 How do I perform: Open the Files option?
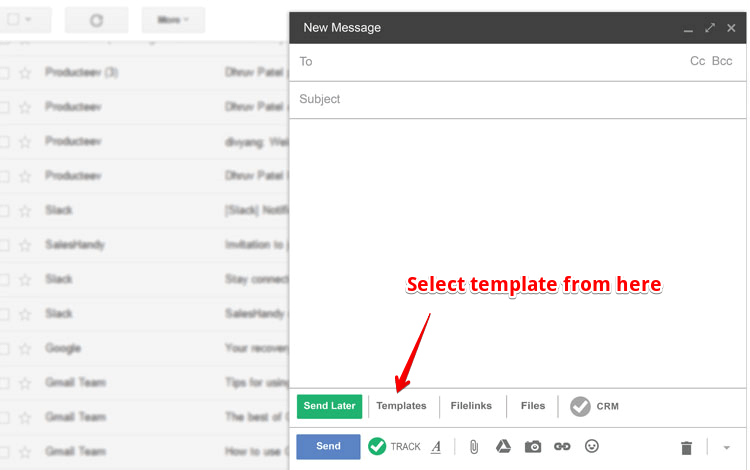pos(533,406)
